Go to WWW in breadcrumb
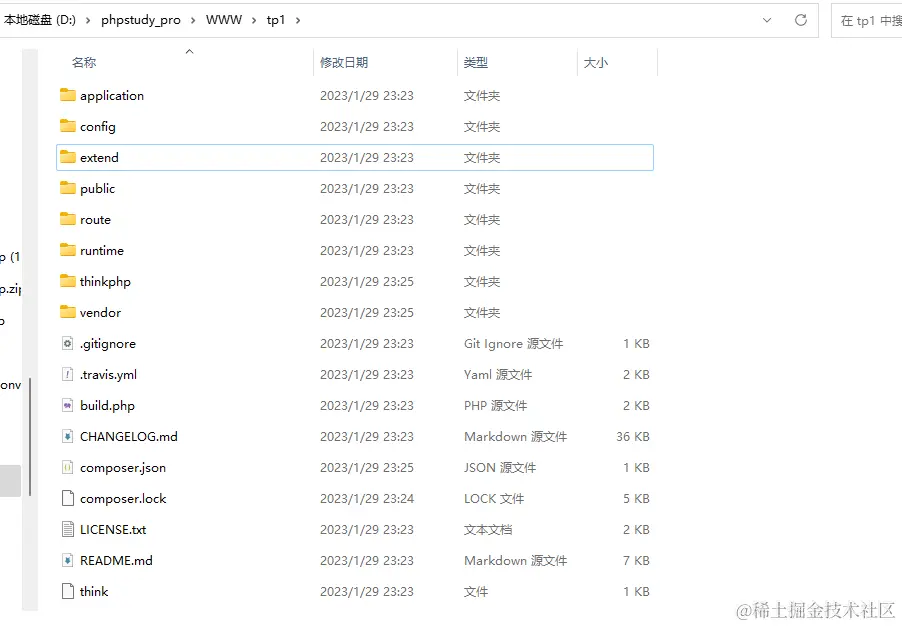 click(x=224, y=20)
